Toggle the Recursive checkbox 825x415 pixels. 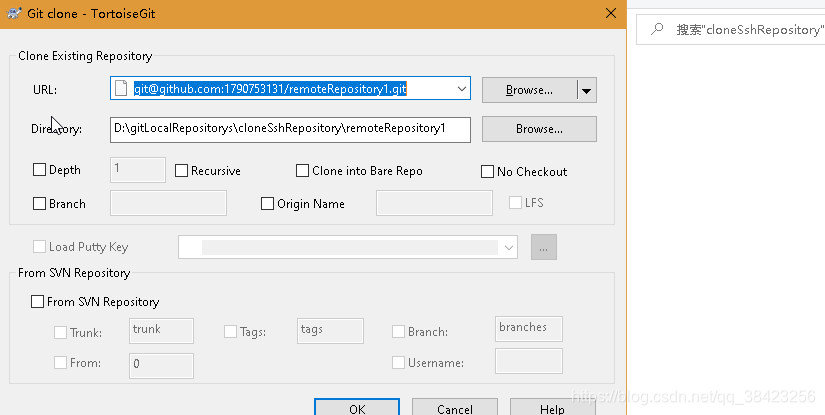(x=182, y=170)
